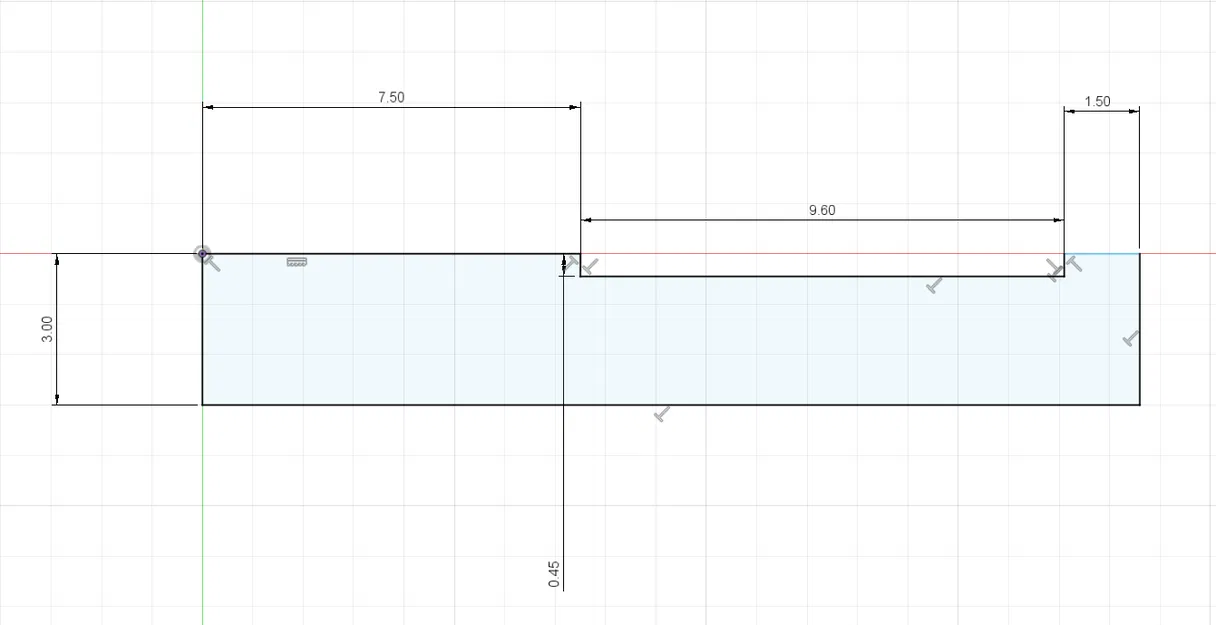Pick perpendicular constraint icon under the notch's bottom line
The height and width of the screenshot is (625, 1216).
[x=935, y=286]
